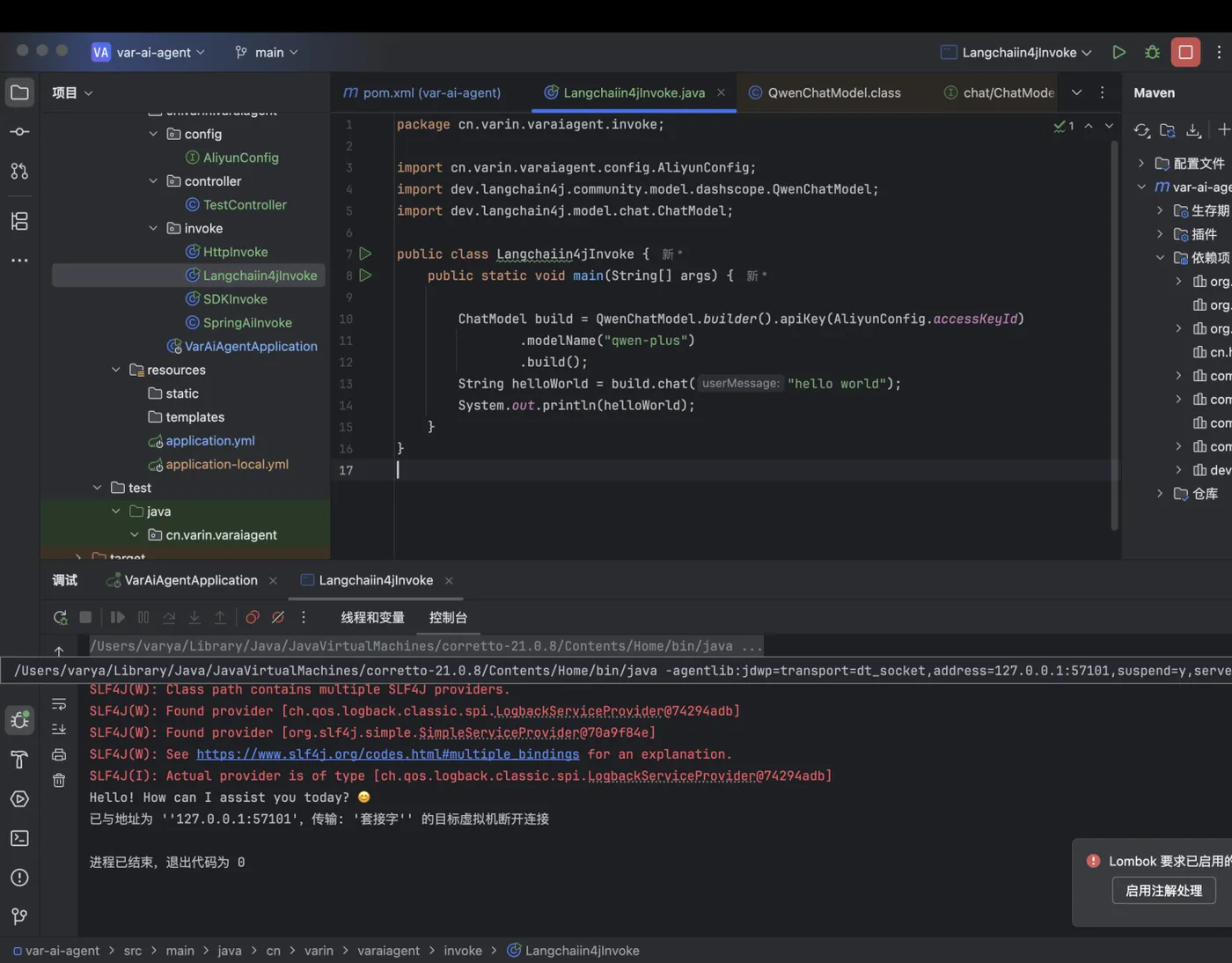Toggle soft-wrap in console sidebar
The height and width of the screenshot is (963, 1232).
pyautogui.click(x=59, y=704)
